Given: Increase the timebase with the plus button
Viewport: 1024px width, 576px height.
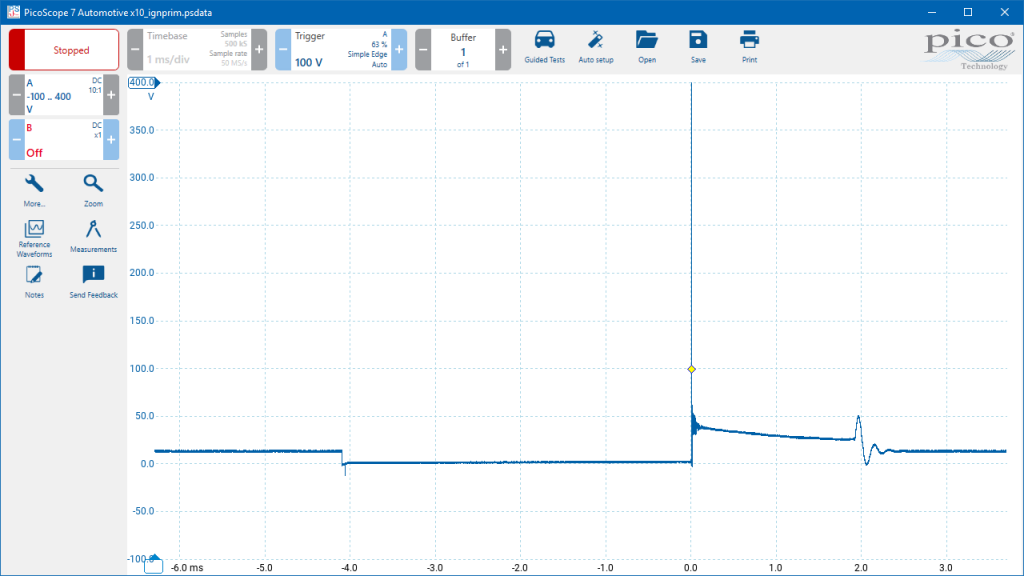Looking at the screenshot, I should point(259,50).
